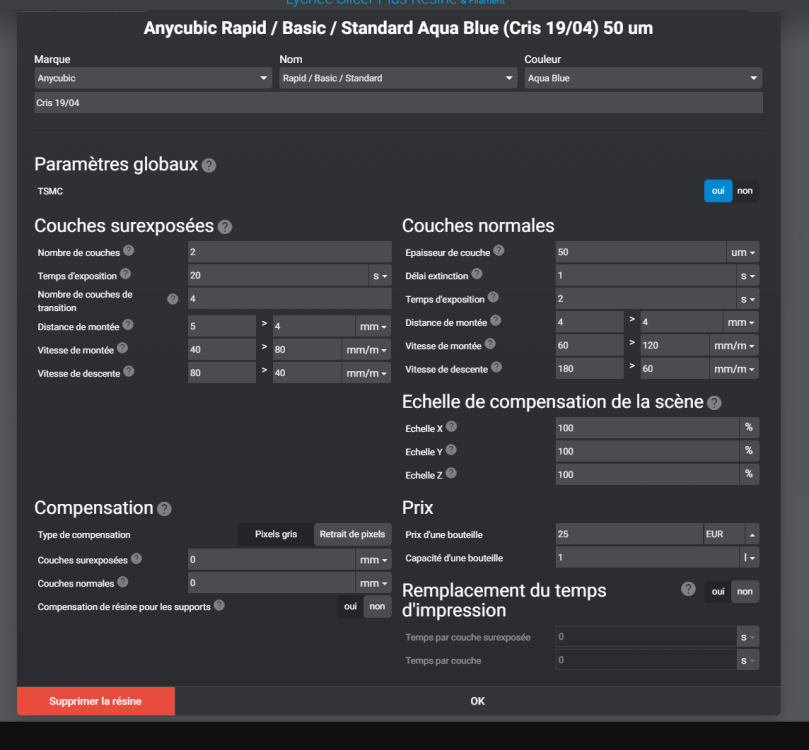Click Distance de montée field showing 5
This screenshot has width=809, height=750.
click(x=222, y=326)
